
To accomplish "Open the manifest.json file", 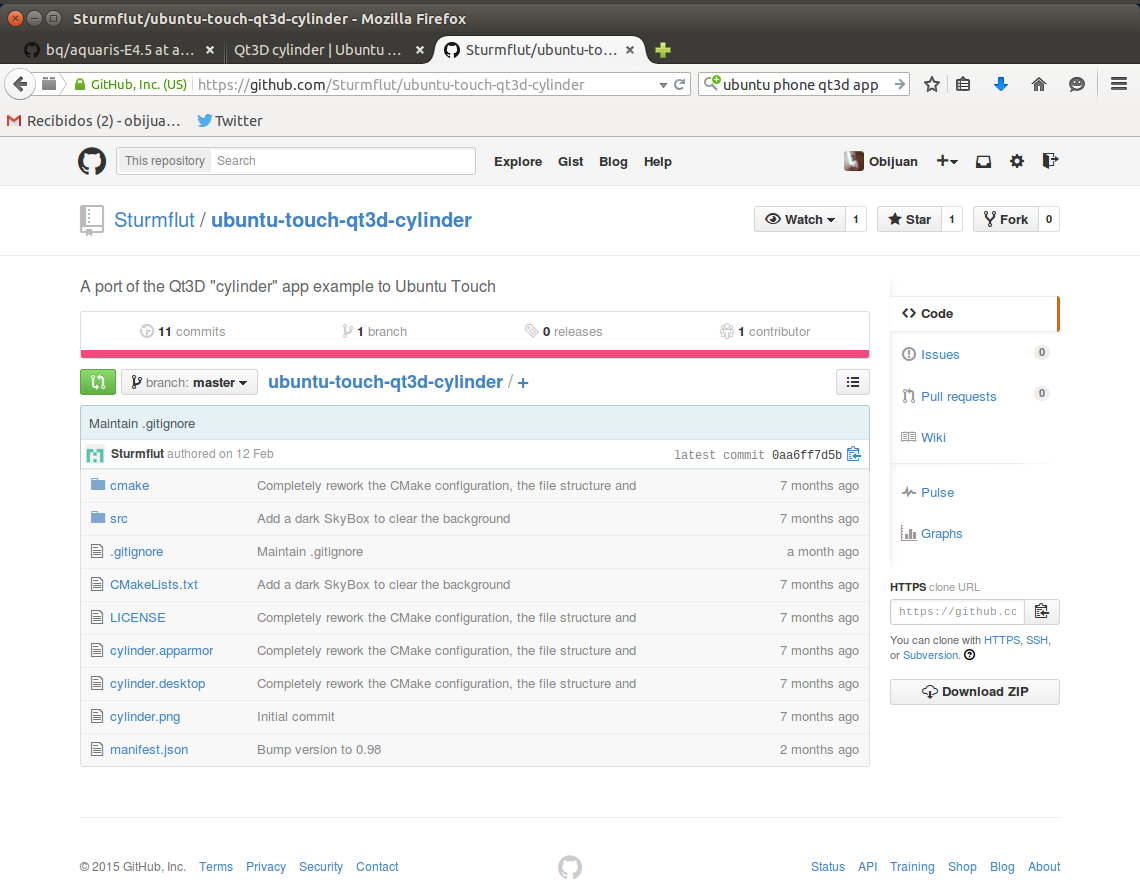I will pyautogui.click(x=149, y=750).
